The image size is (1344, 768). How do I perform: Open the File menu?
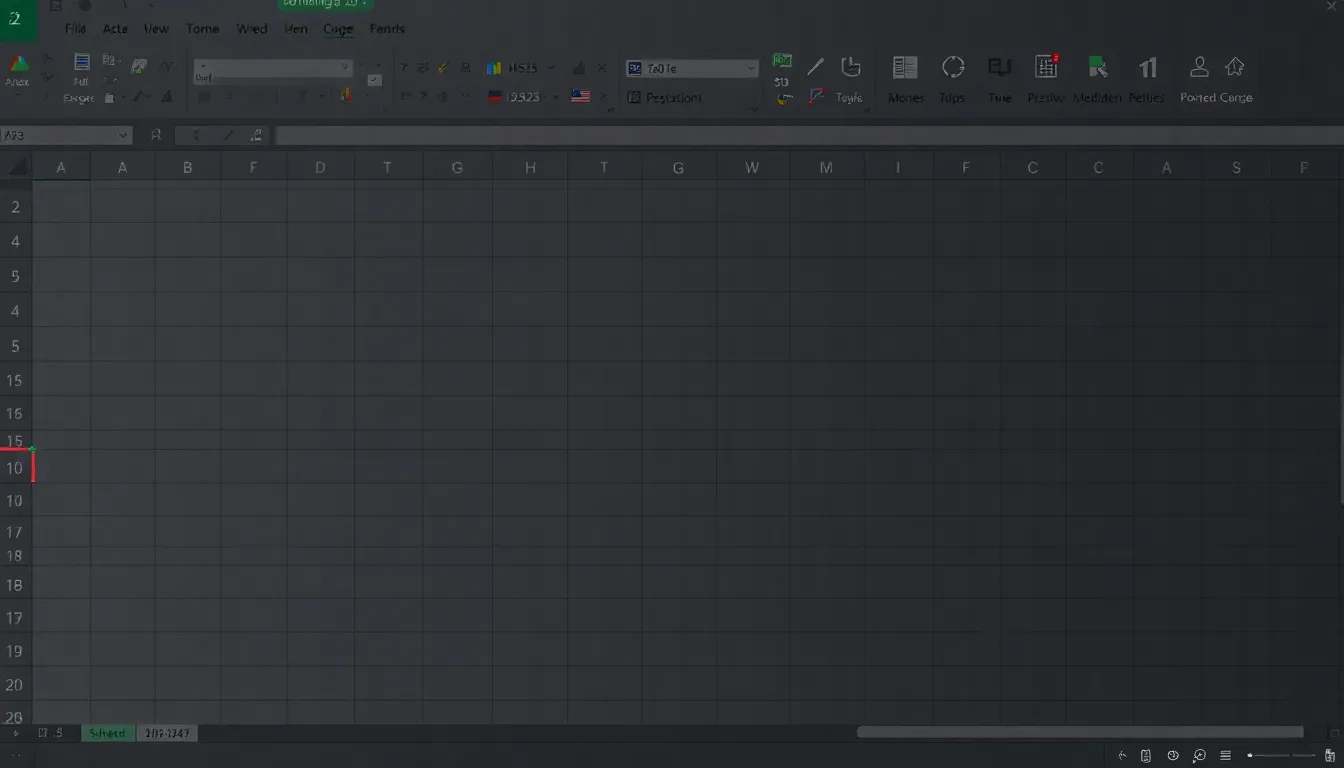[x=75, y=29]
